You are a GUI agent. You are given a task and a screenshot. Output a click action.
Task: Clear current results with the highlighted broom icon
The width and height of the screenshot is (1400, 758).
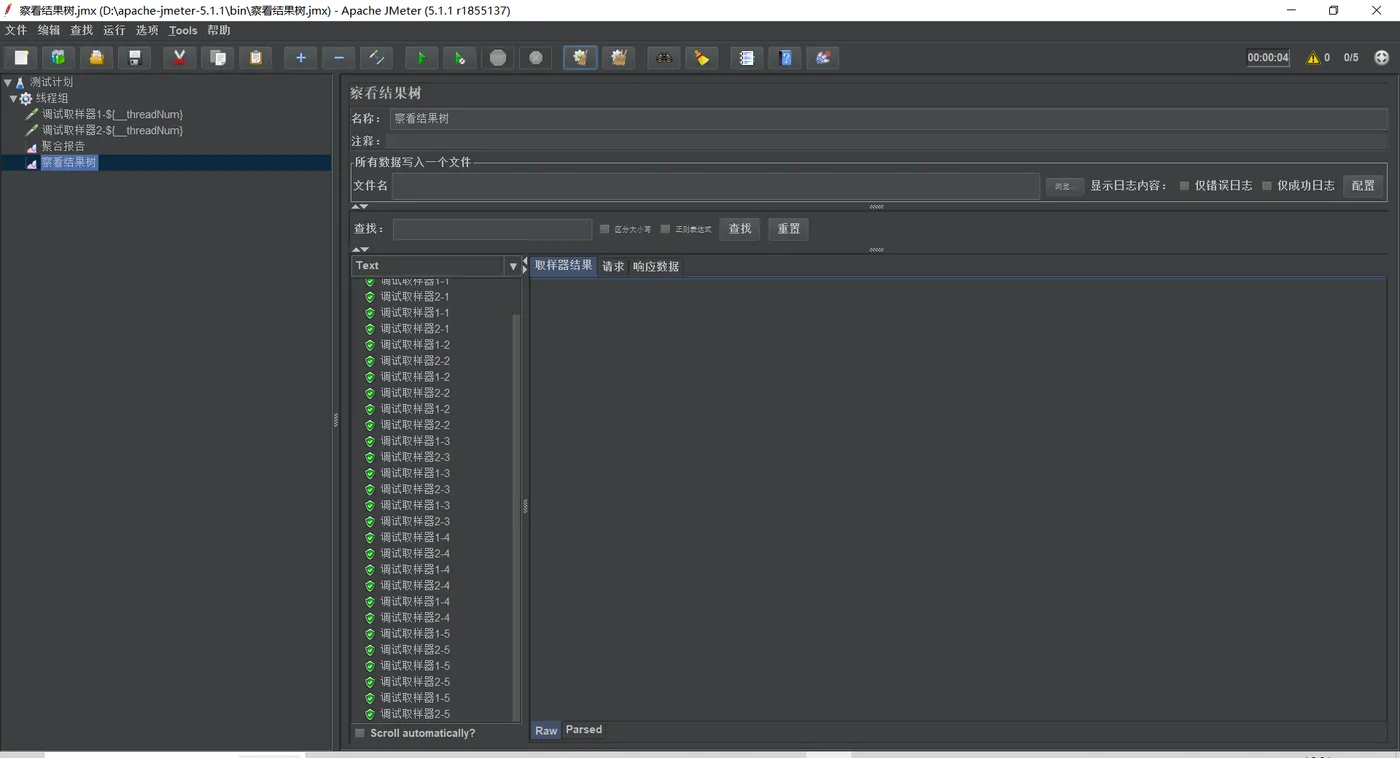point(581,58)
